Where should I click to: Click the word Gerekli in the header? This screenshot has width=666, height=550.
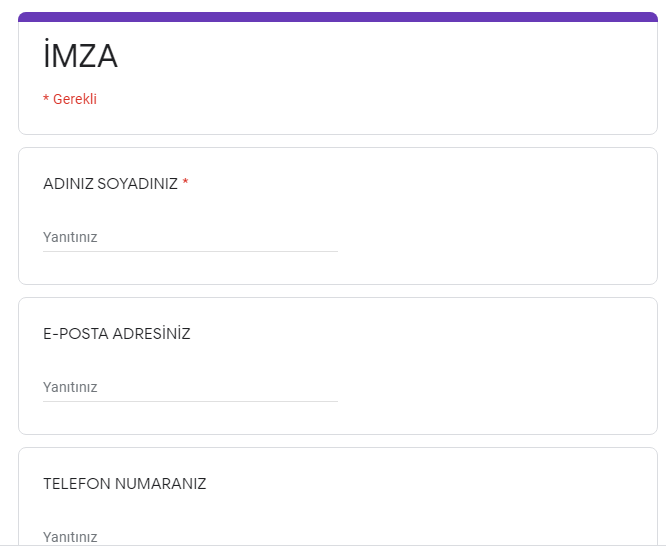[75, 99]
